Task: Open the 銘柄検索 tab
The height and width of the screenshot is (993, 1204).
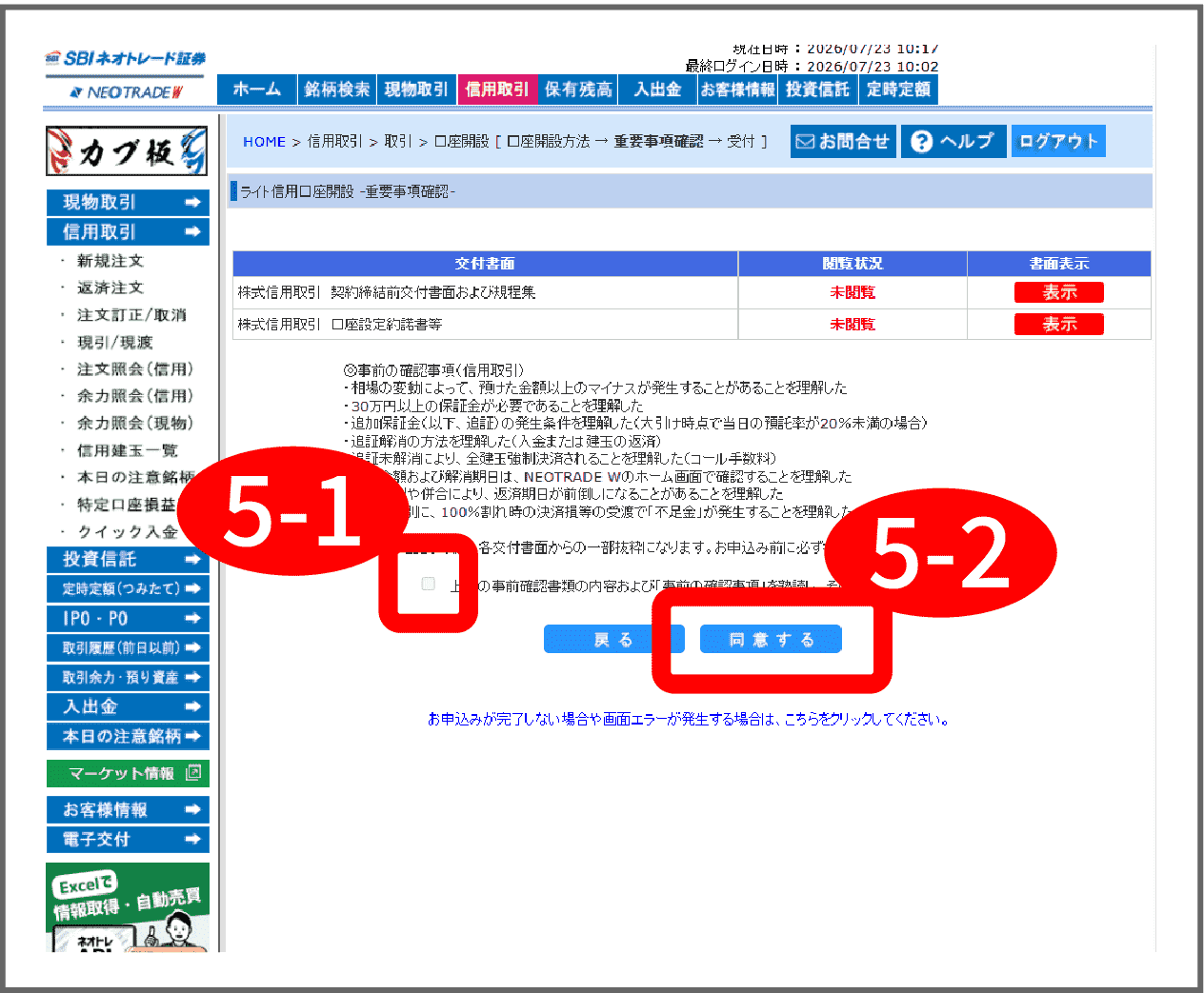Action: 337,89
